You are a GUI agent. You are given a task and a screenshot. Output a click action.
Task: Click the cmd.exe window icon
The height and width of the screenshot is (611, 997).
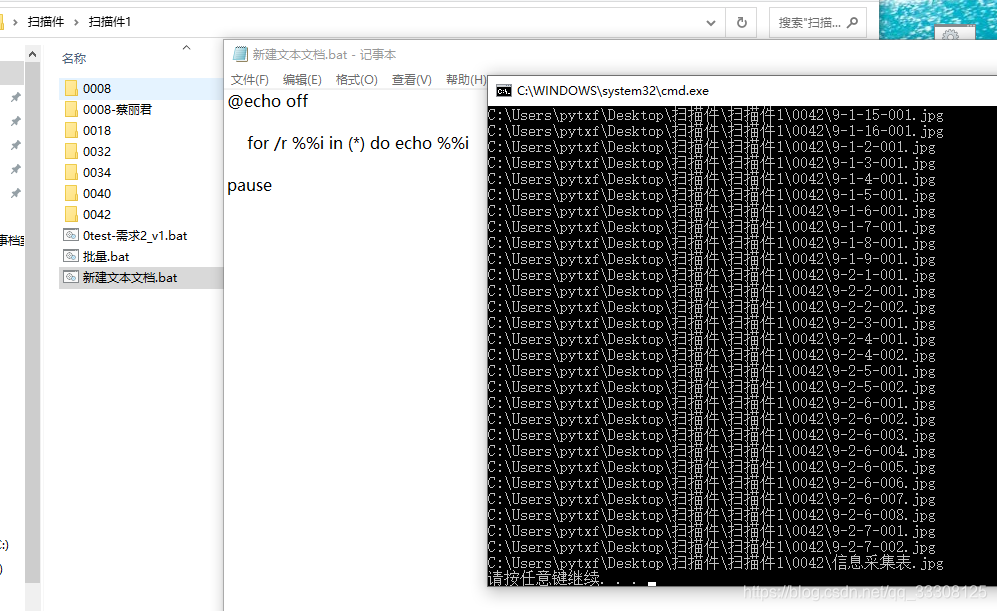click(x=504, y=91)
